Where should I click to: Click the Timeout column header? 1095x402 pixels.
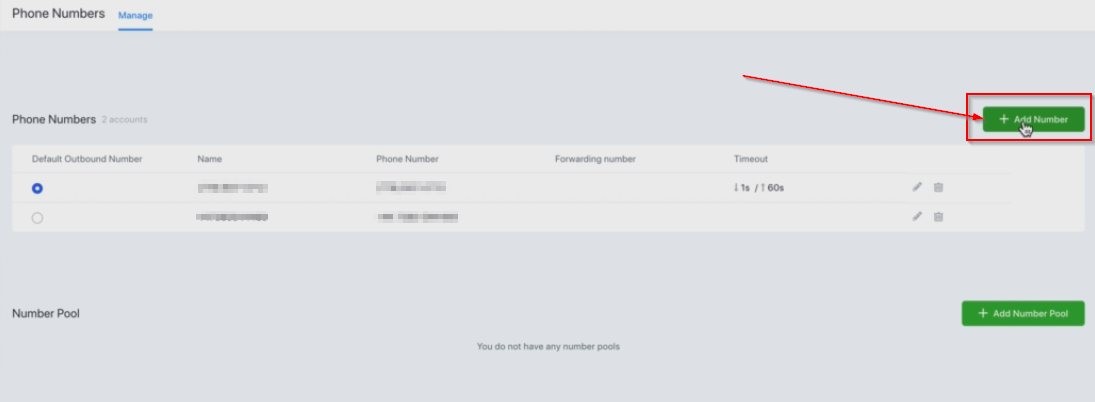751,159
